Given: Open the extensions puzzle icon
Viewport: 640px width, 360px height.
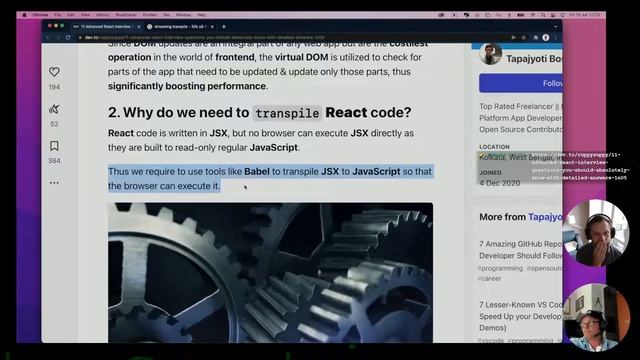Looking at the screenshot, I should pos(536,38).
